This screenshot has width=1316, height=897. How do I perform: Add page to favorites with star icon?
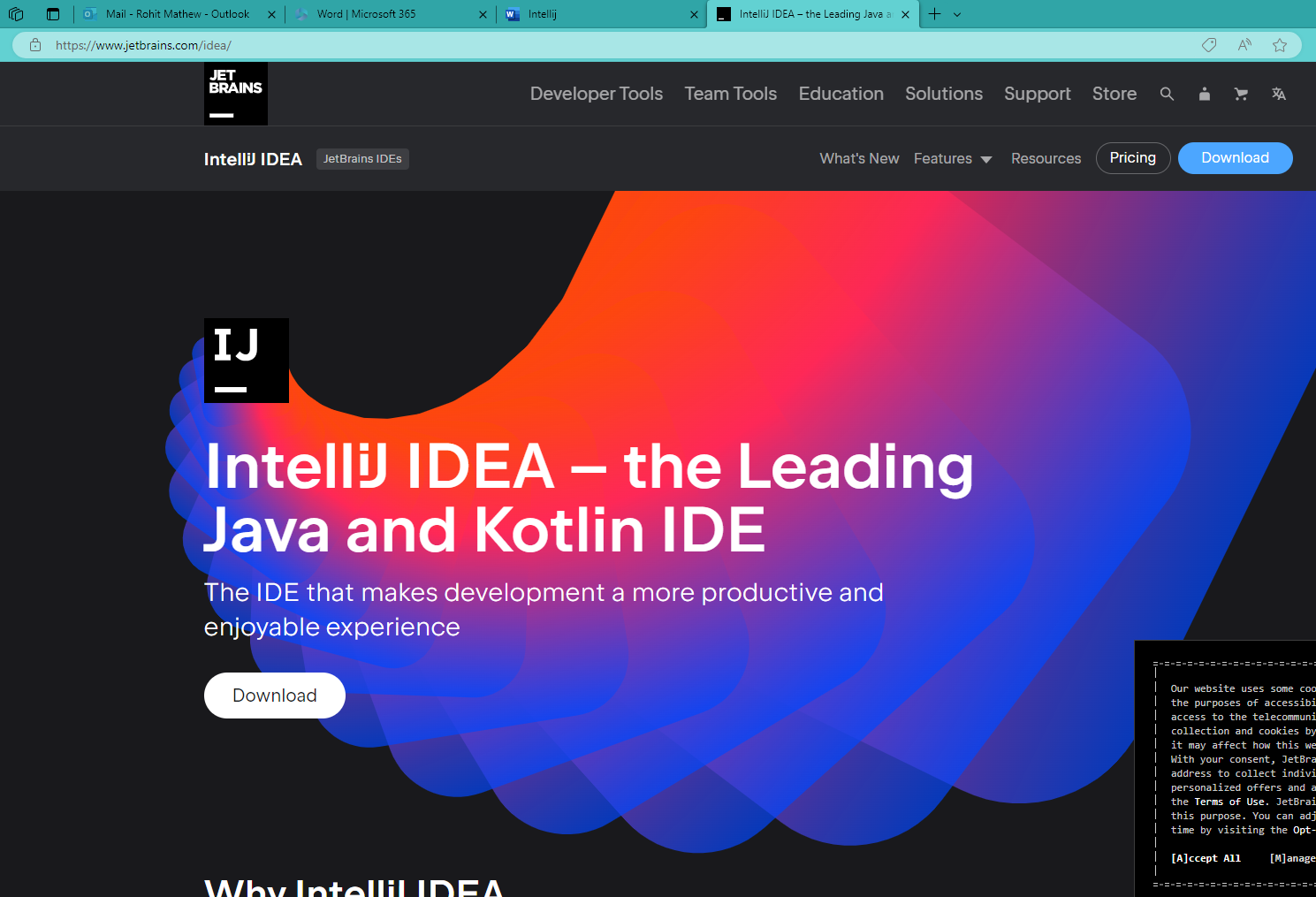[x=1279, y=44]
